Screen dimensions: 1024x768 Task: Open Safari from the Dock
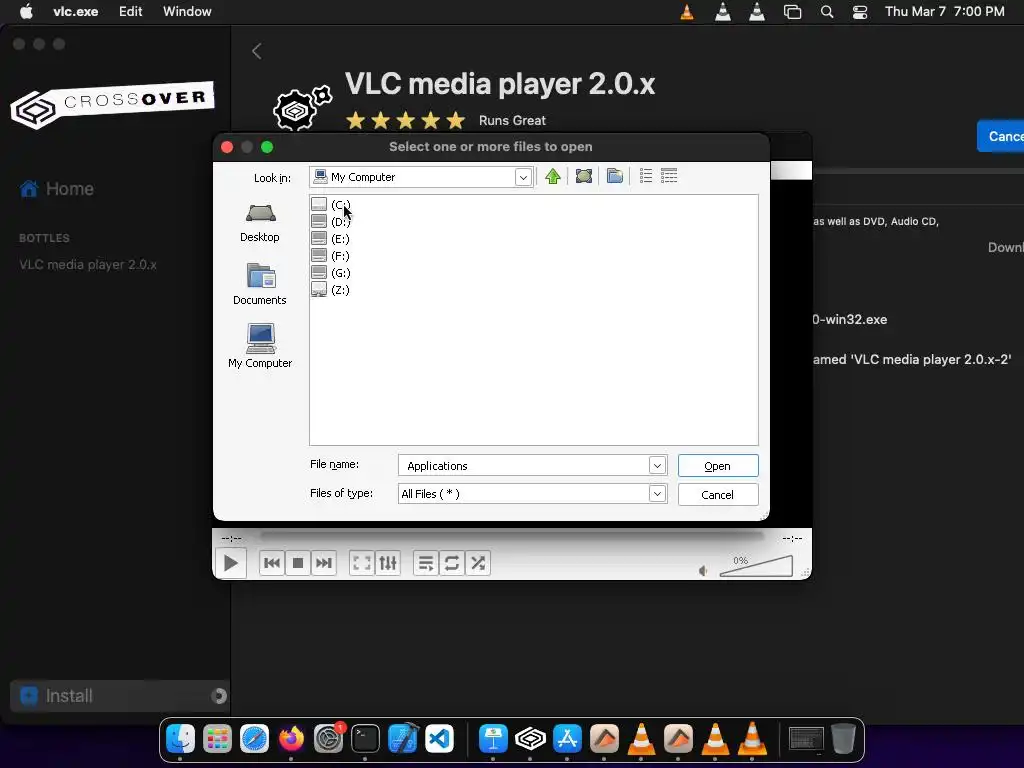254,739
